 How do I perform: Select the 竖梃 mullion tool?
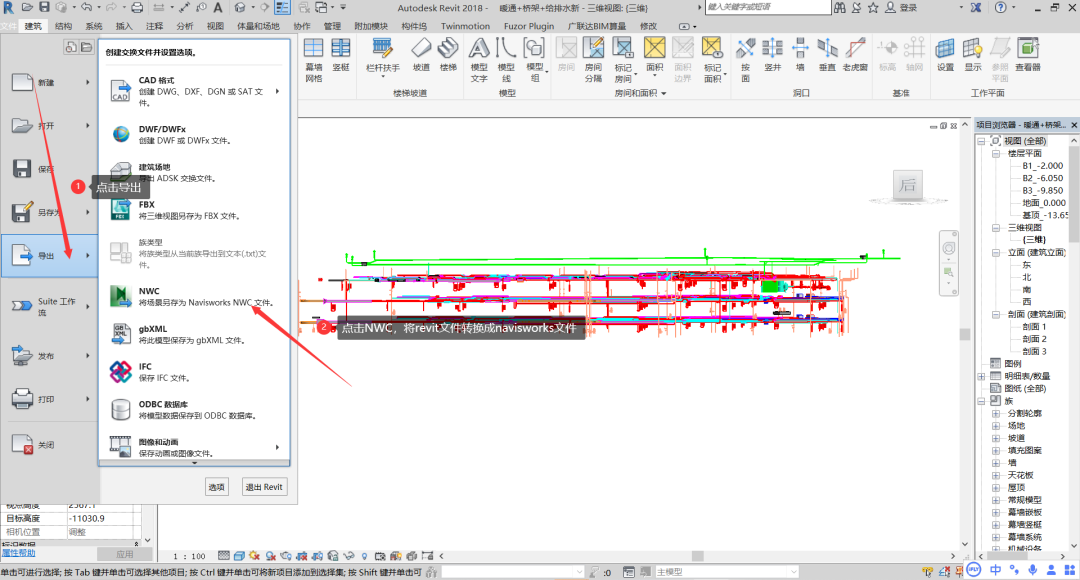click(x=341, y=55)
